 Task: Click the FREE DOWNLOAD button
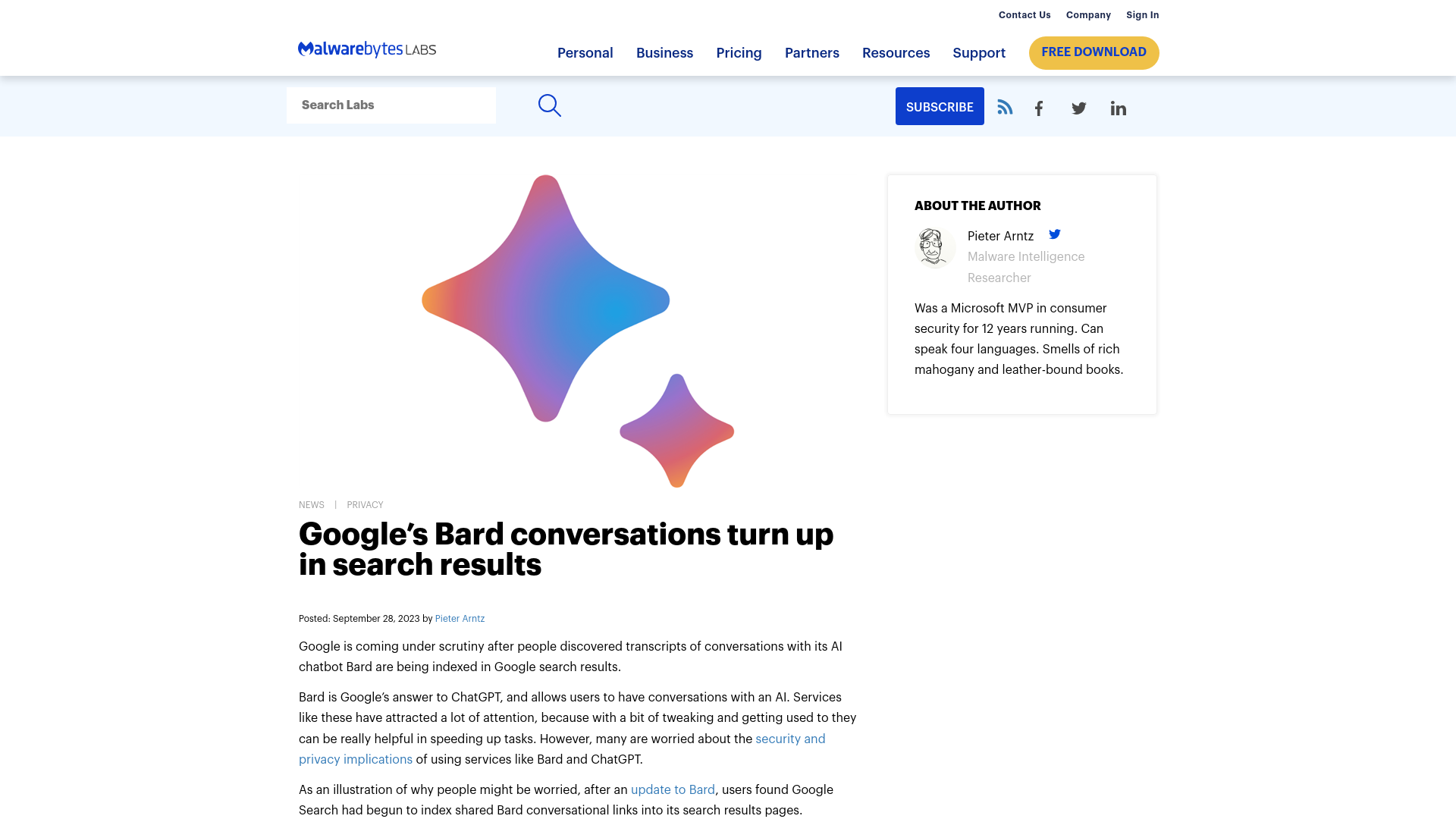click(x=1094, y=52)
